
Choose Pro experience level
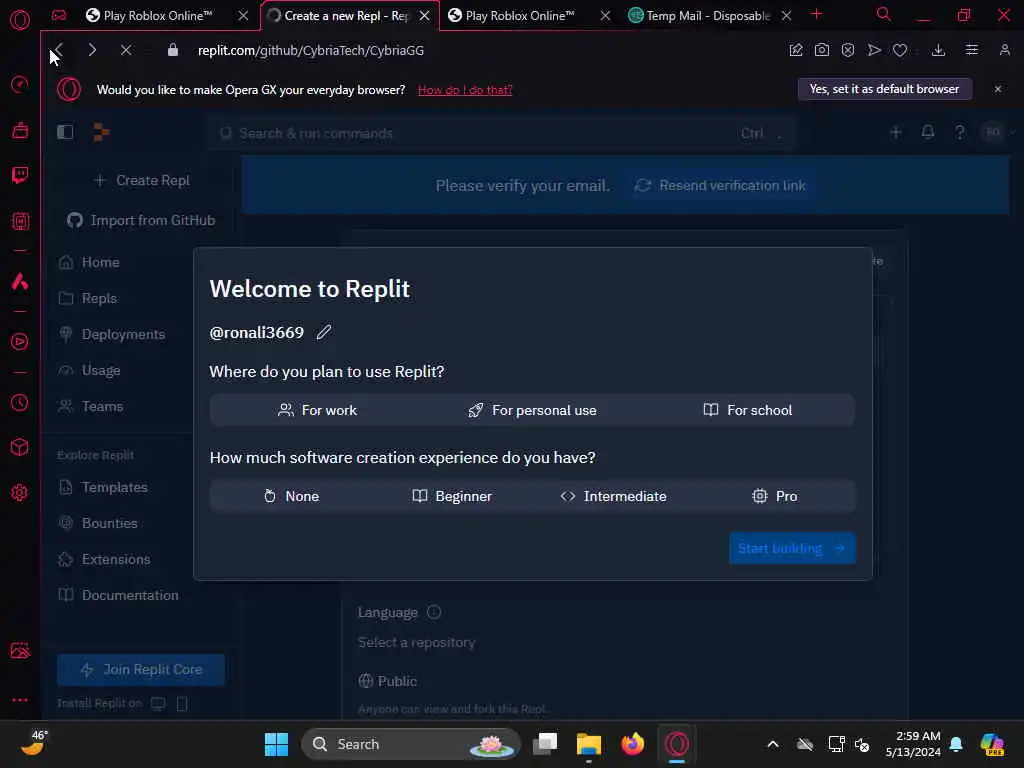pos(775,496)
